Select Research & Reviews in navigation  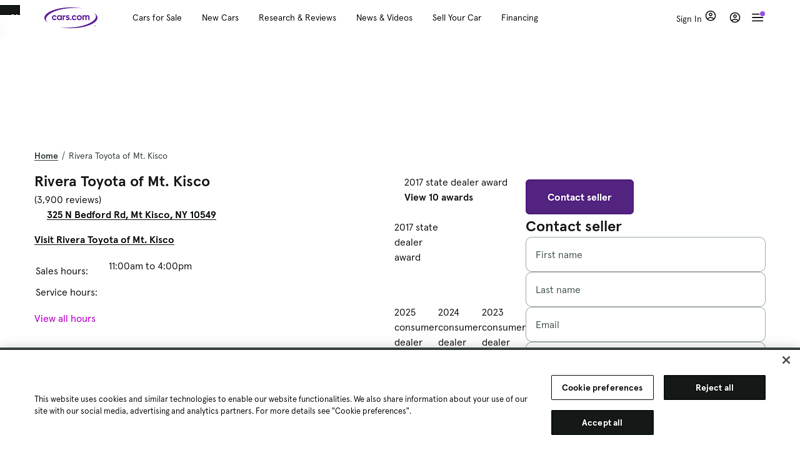[297, 18]
